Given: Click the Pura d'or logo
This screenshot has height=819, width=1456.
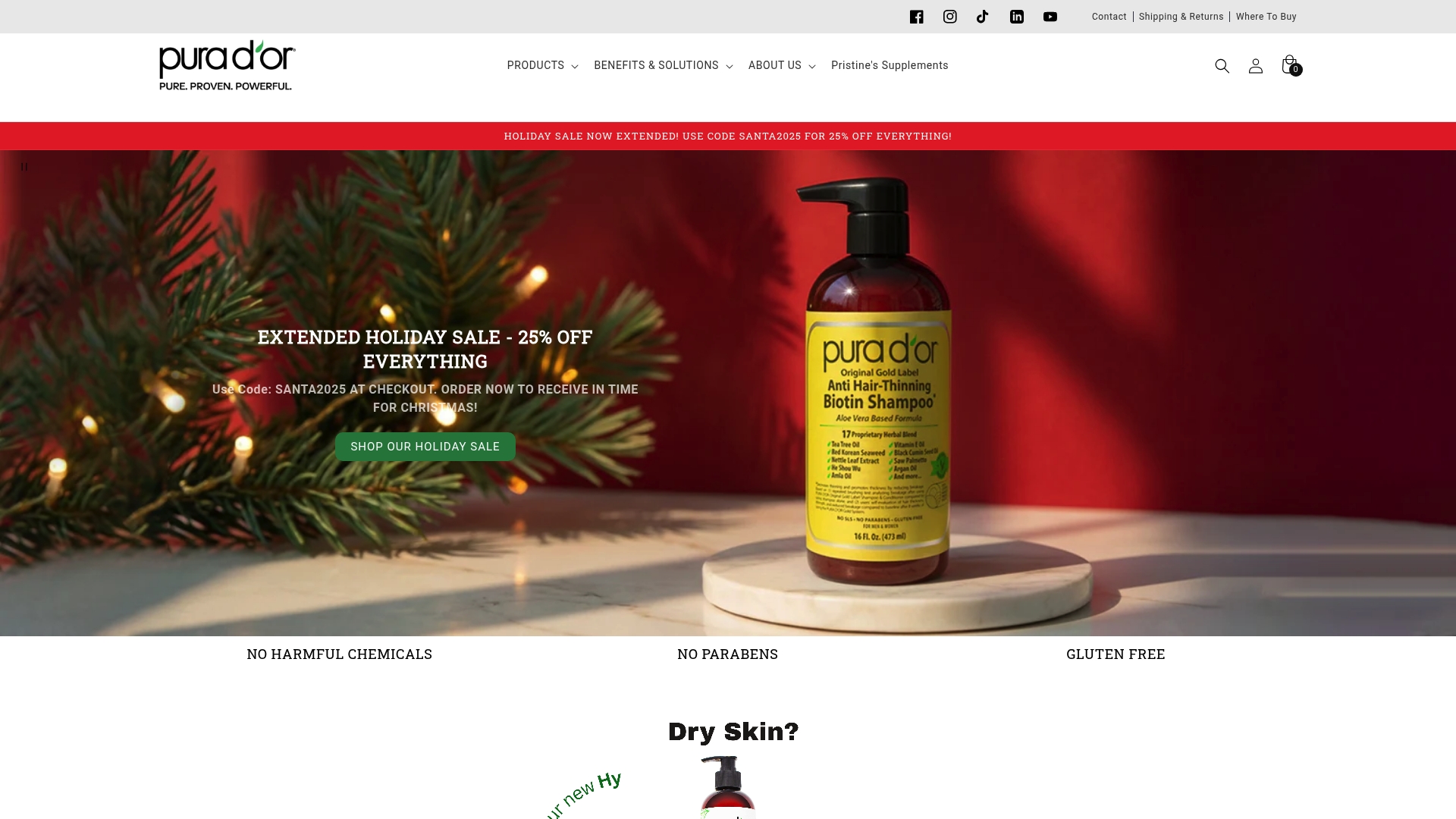Looking at the screenshot, I should 227,66.
